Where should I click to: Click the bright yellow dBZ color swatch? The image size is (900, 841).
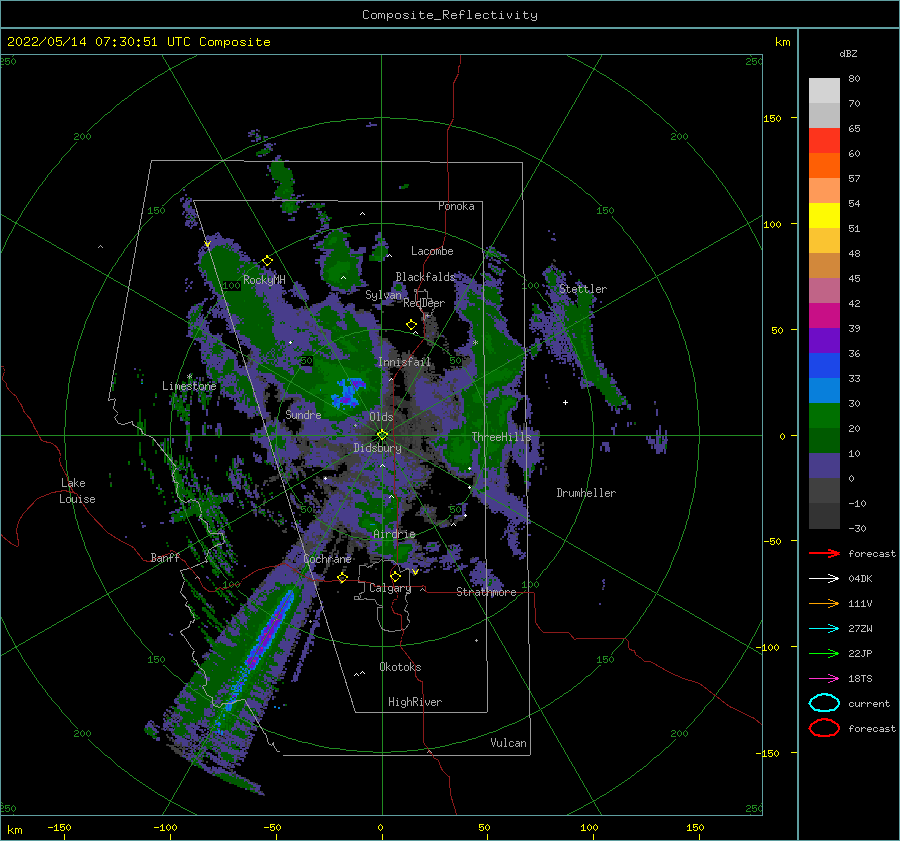click(x=824, y=215)
